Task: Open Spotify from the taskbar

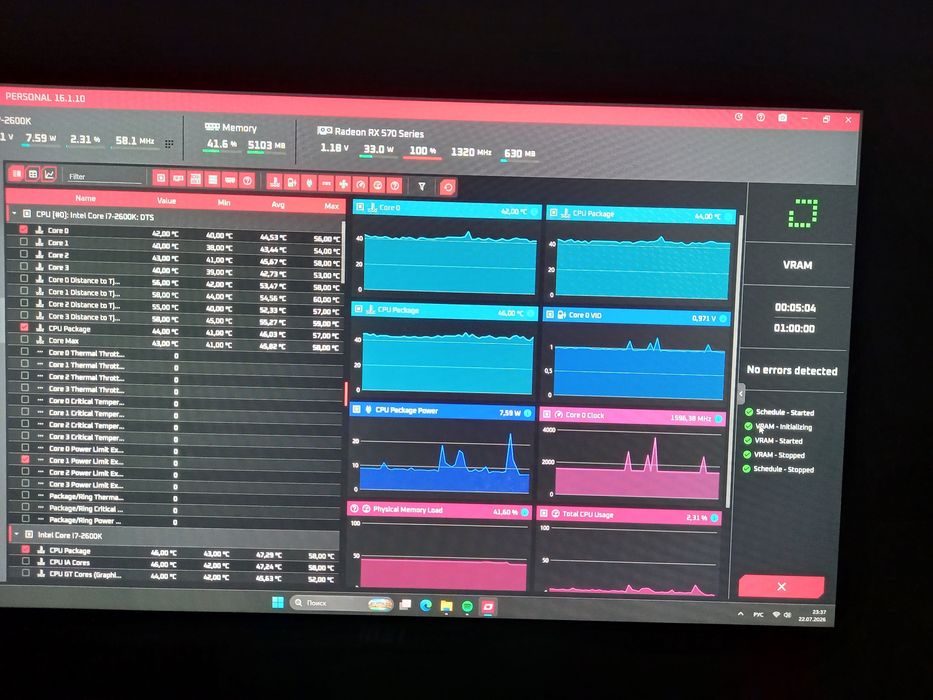Action: coord(467,607)
